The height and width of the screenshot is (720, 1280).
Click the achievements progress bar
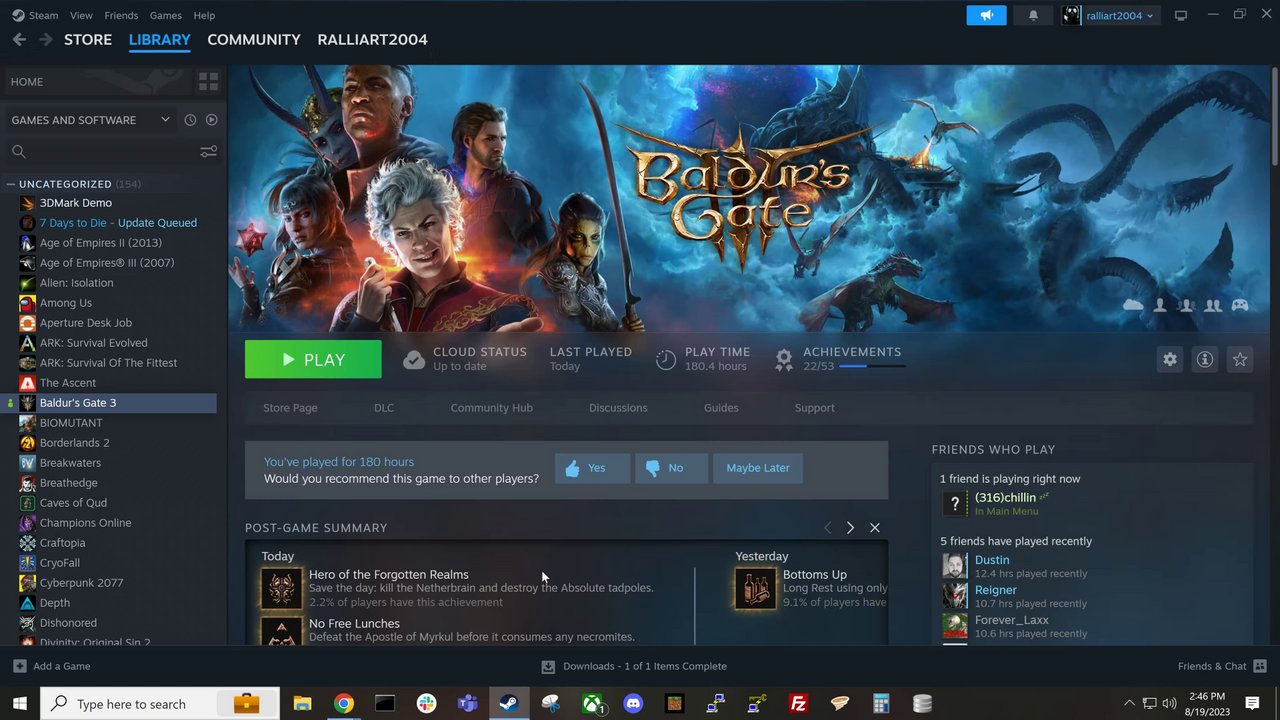872,367
